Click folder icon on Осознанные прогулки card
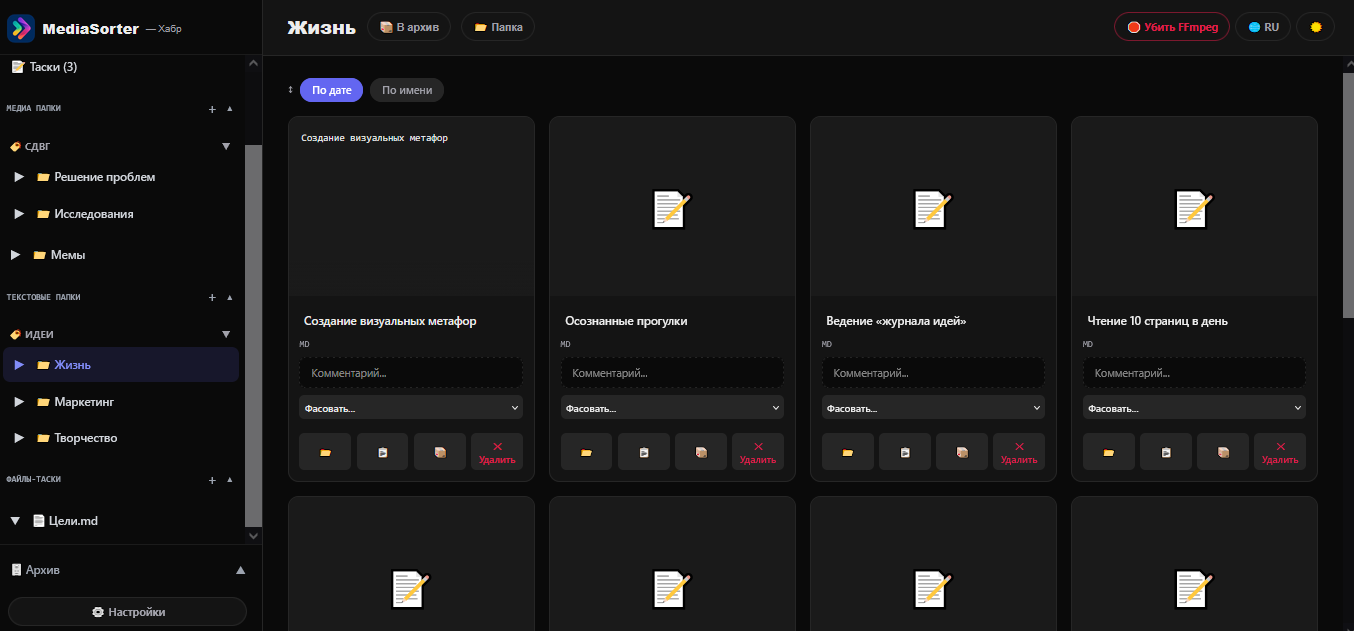1354x631 pixels. [x=586, y=452]
